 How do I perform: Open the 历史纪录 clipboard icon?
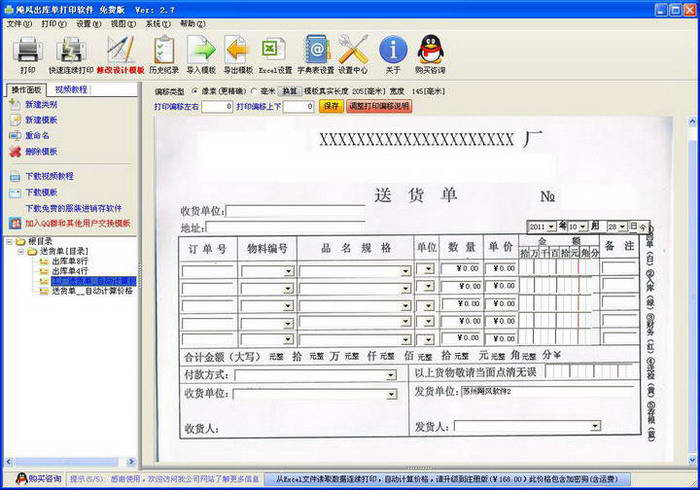[164, 50]
